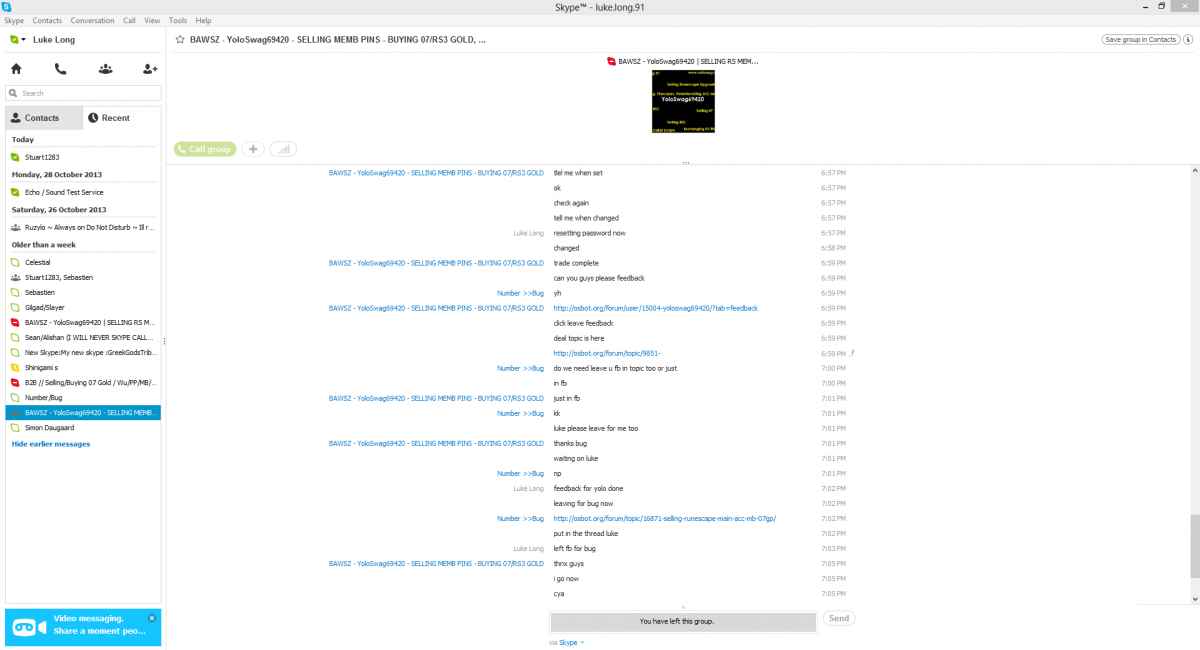Click the add contact icon
Viewport: 1200px width, 650px height.
coord(150,69)
